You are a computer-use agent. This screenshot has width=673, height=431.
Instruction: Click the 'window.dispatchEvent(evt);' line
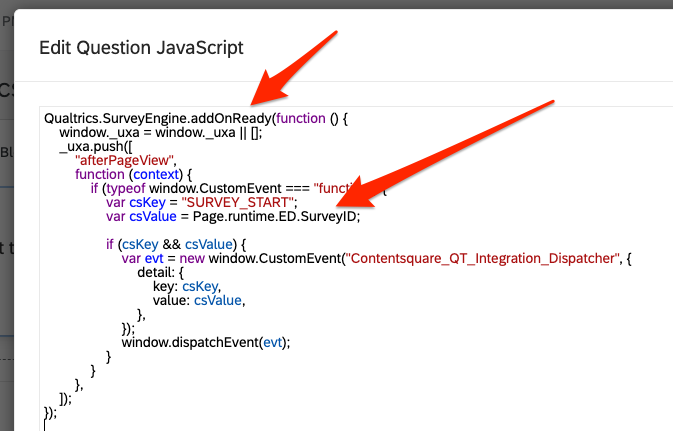[206, 342]
